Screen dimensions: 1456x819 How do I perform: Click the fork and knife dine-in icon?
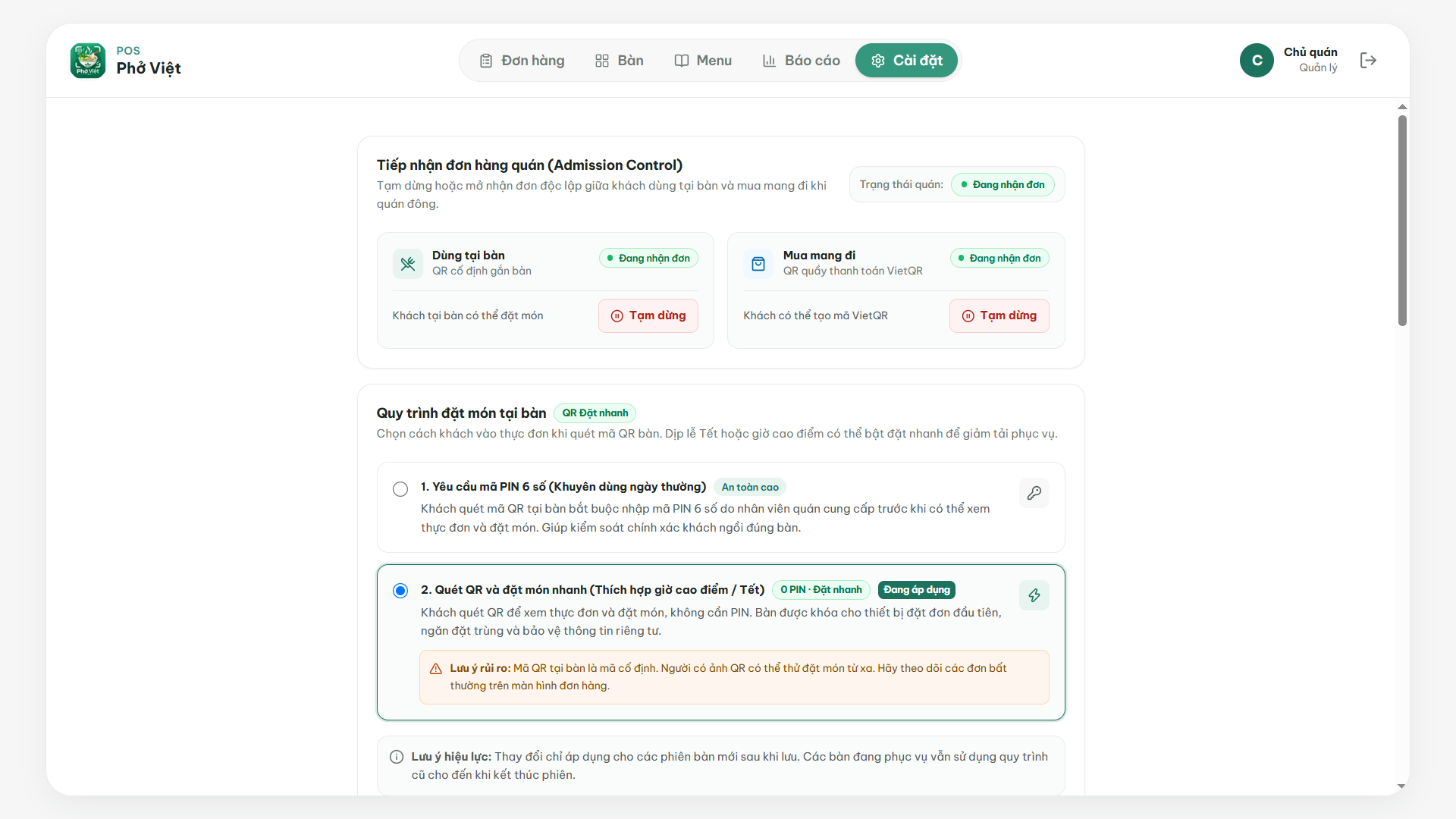coord(408,264)
